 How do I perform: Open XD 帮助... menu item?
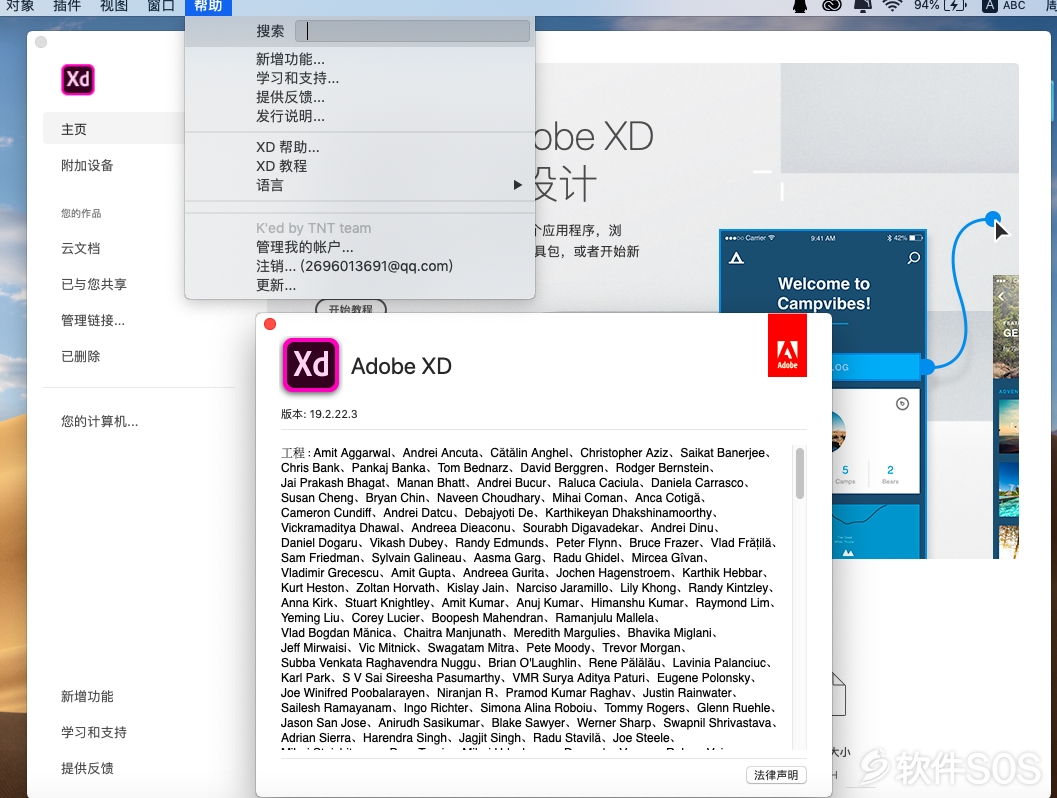tap(359, 147)
